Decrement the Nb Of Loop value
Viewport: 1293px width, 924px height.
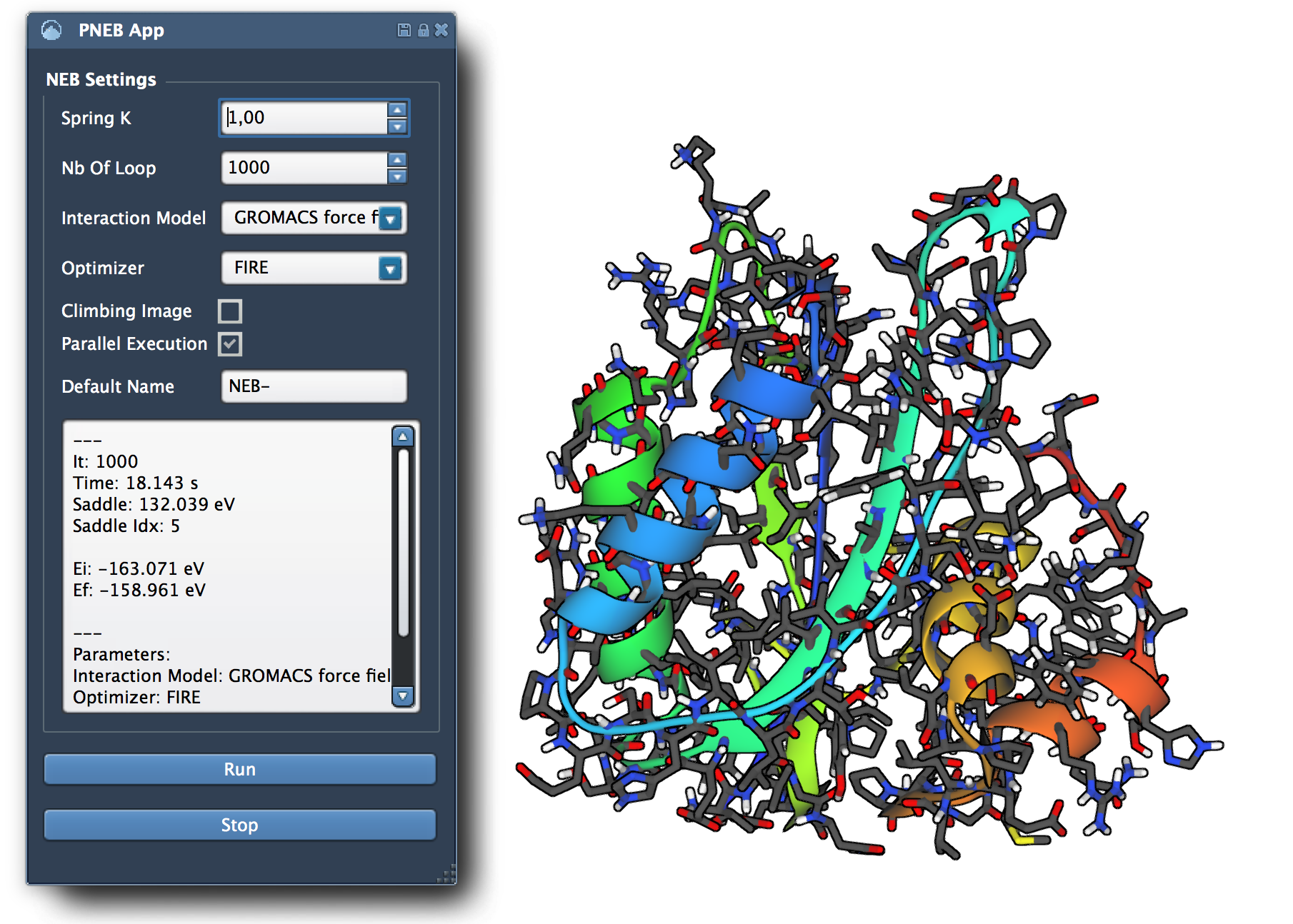tap(397, 176)
